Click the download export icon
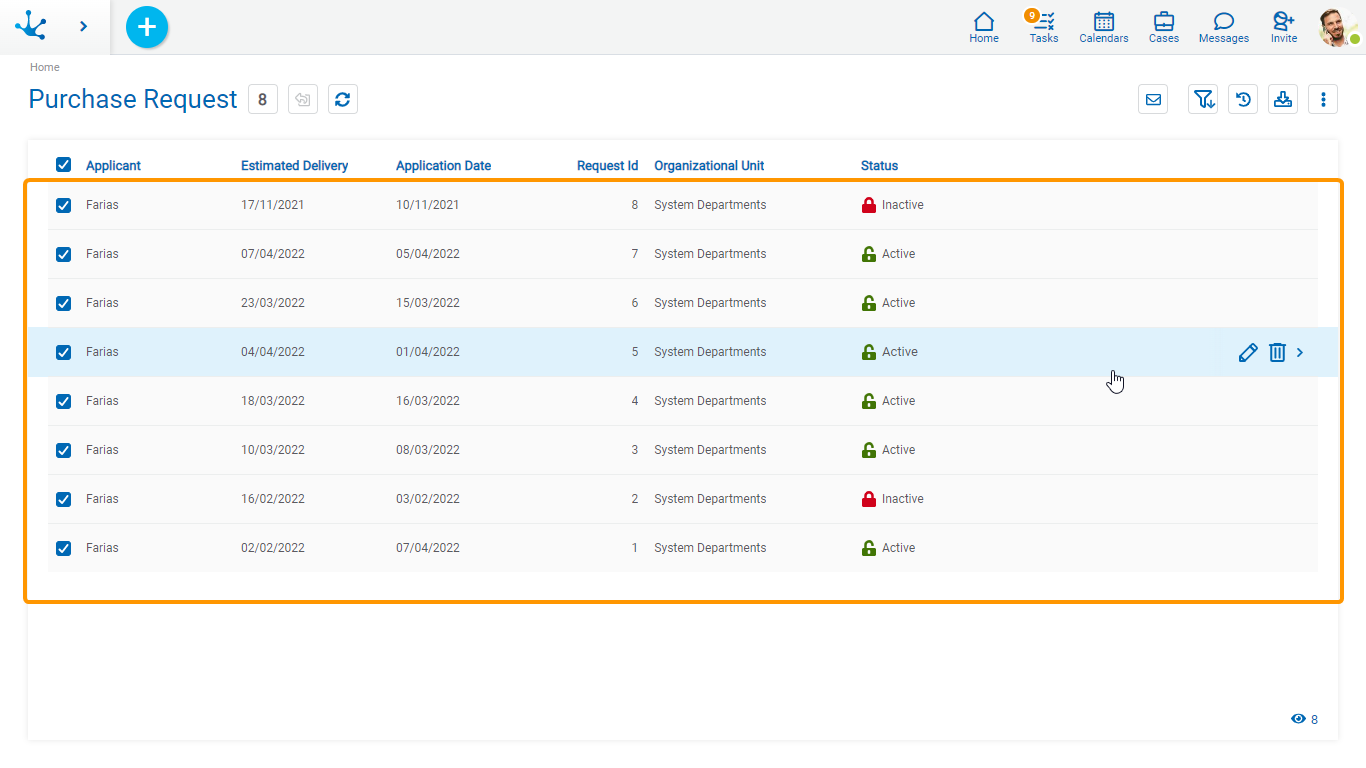 (1283, 99)
